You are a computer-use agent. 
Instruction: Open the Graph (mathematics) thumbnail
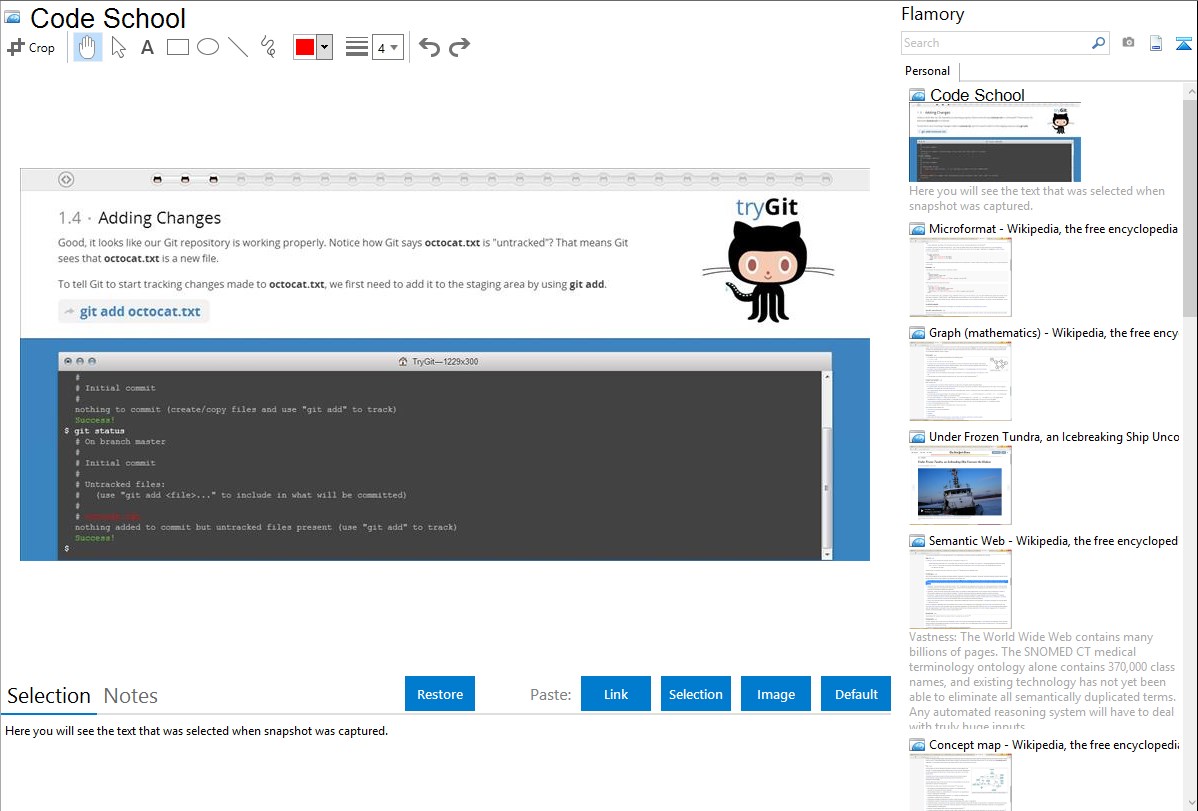click(960, 381)
